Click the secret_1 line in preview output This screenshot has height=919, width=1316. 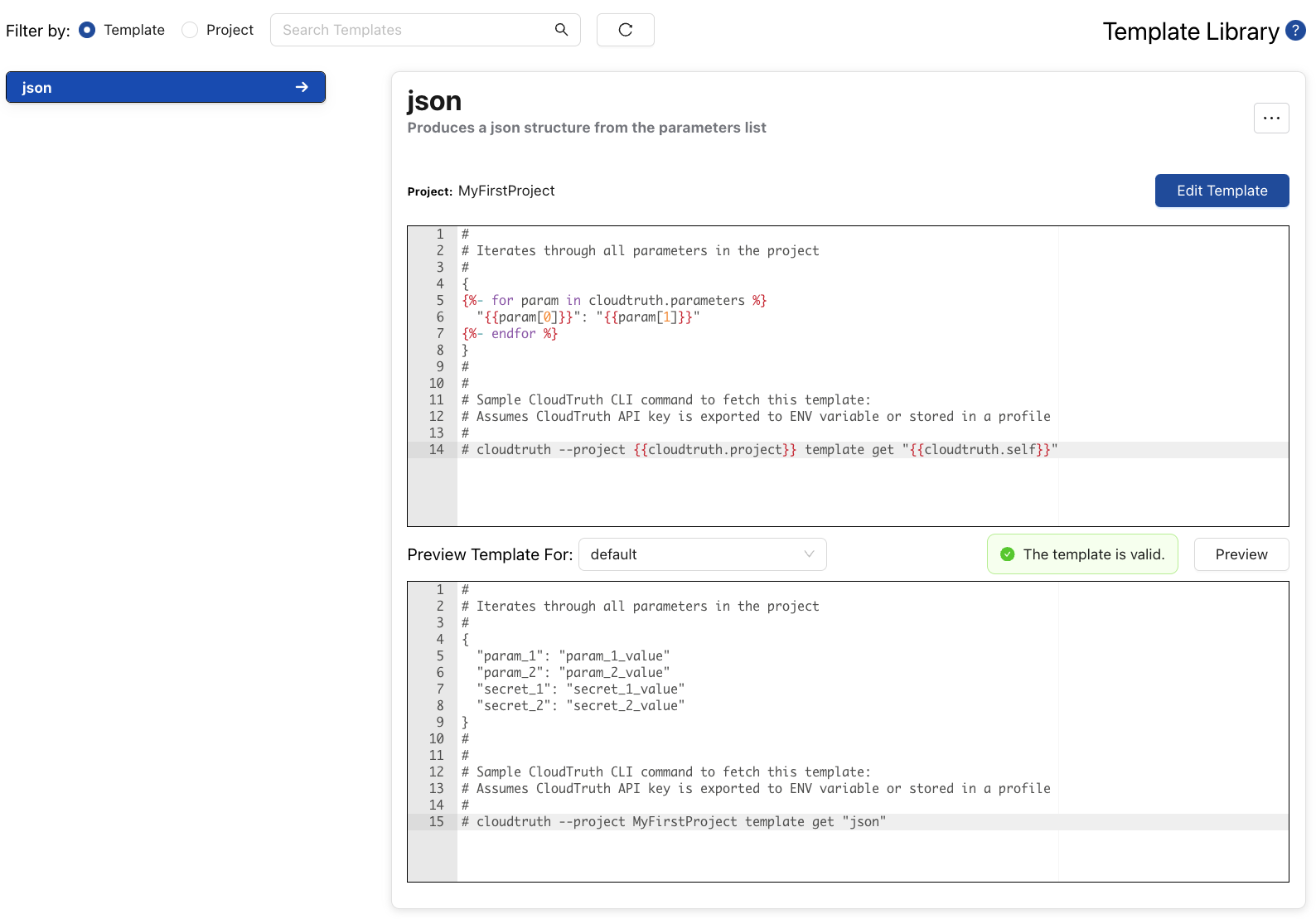[x=580, y=689]
